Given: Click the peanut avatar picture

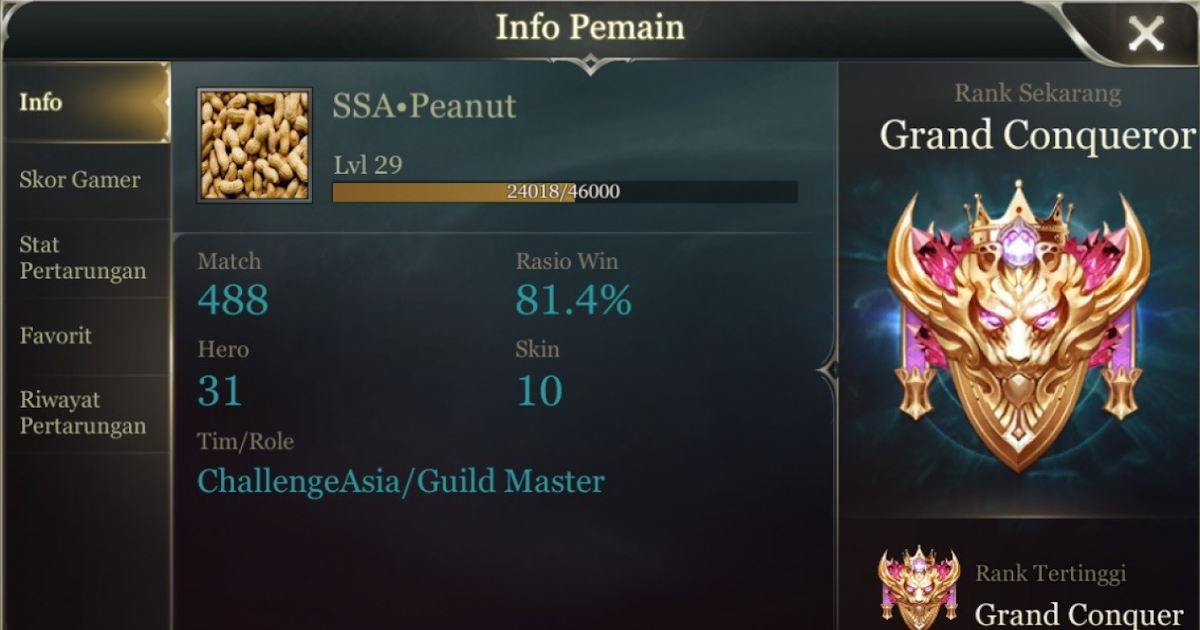Looking at the screenshot, I should (255, 145).
